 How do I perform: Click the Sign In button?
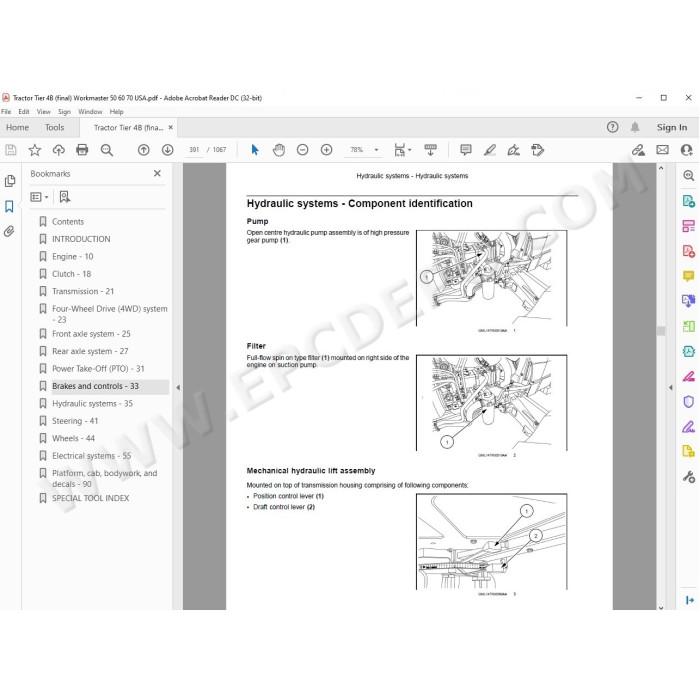click(672, 127)
